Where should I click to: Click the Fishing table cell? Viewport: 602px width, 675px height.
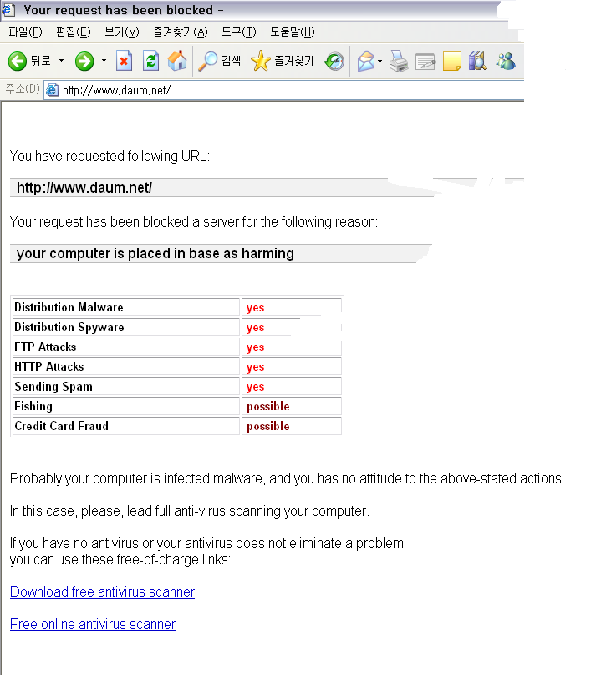(126, 406)
